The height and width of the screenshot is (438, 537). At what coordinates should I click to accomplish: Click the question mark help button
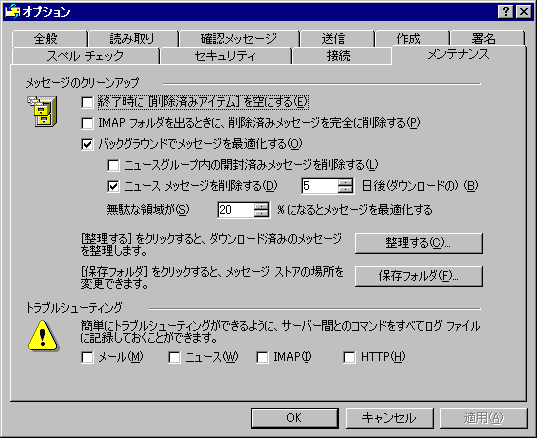(506, 12)
